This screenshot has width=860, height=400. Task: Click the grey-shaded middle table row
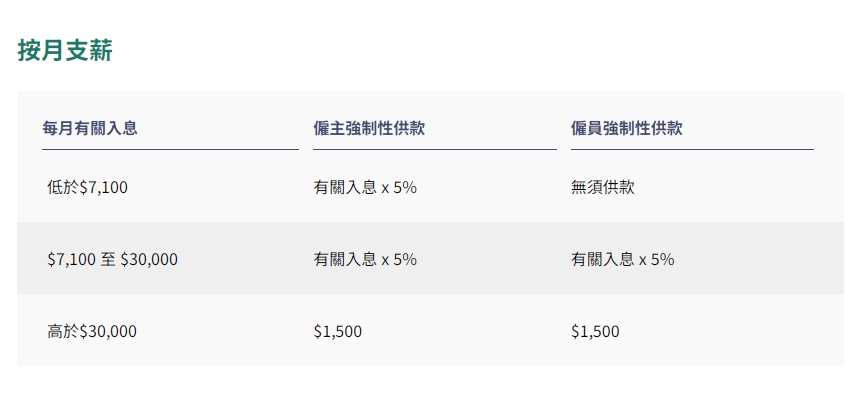[x=430, y=258]
